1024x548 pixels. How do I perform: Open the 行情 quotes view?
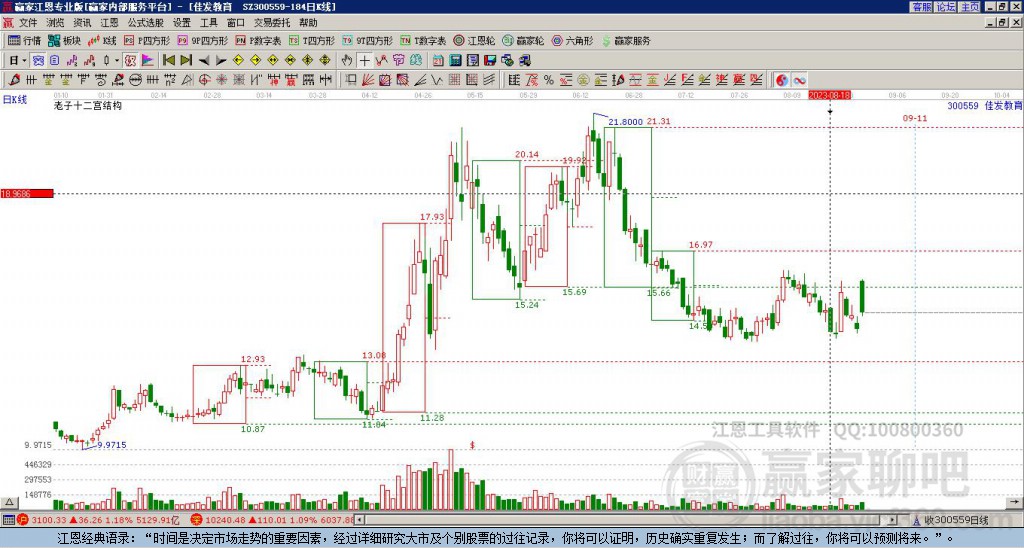click(25, 40)
